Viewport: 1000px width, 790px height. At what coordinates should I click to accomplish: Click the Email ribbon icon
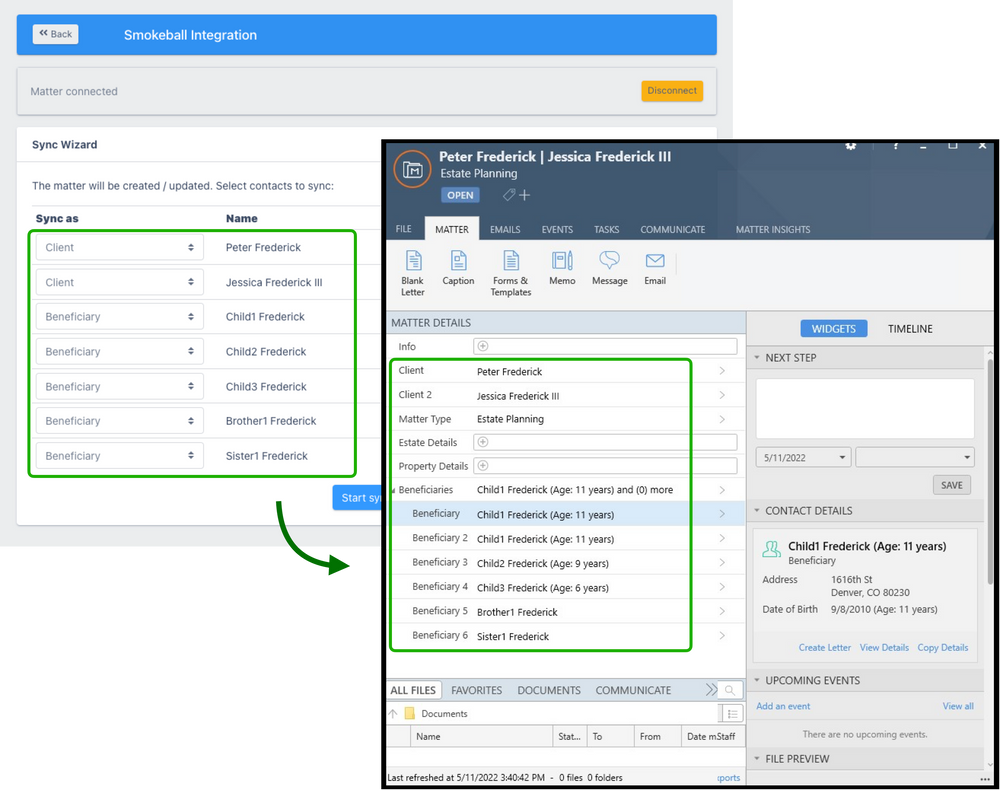pos(655,267)
